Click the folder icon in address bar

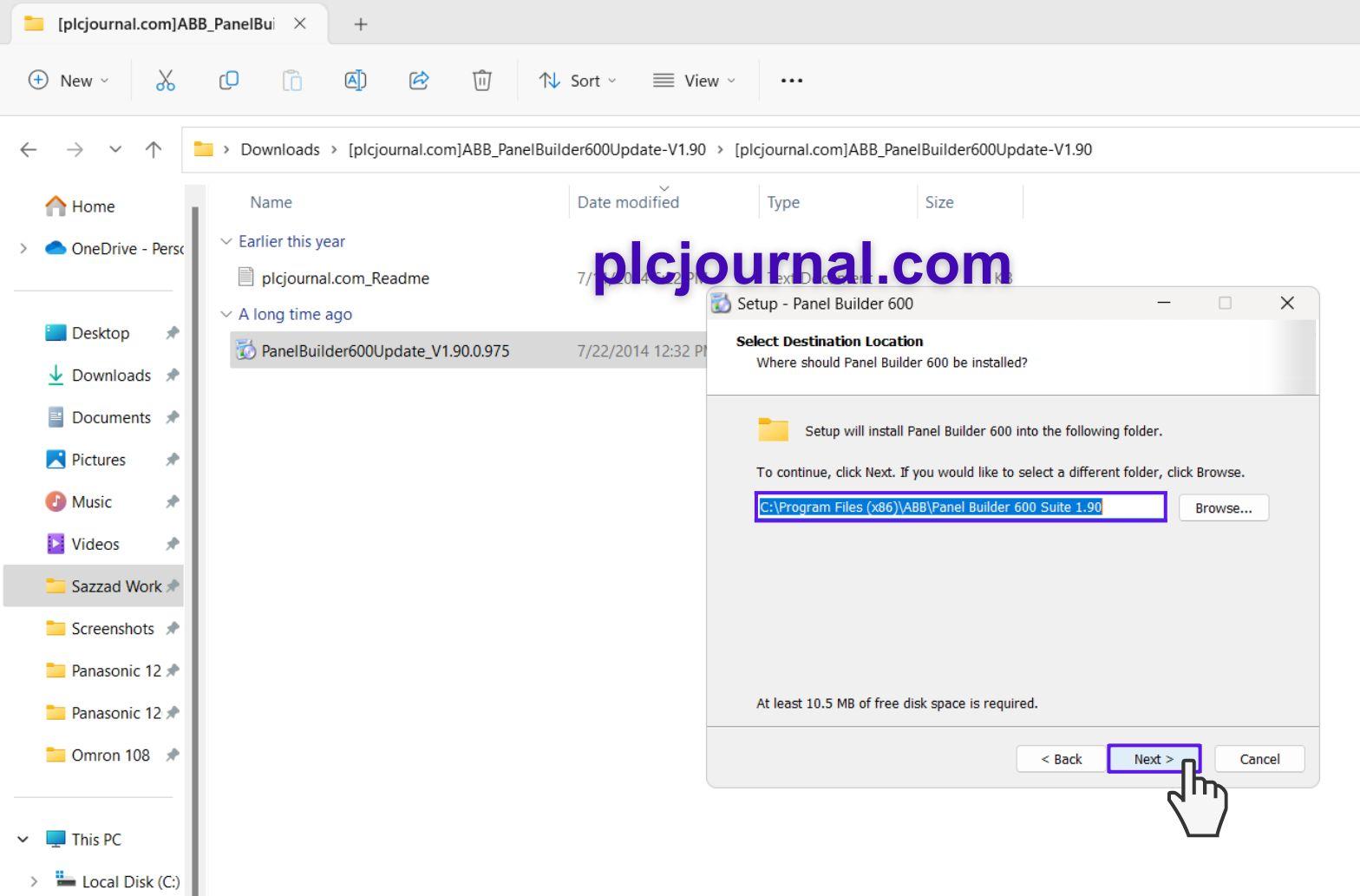[x=204, y=149]
